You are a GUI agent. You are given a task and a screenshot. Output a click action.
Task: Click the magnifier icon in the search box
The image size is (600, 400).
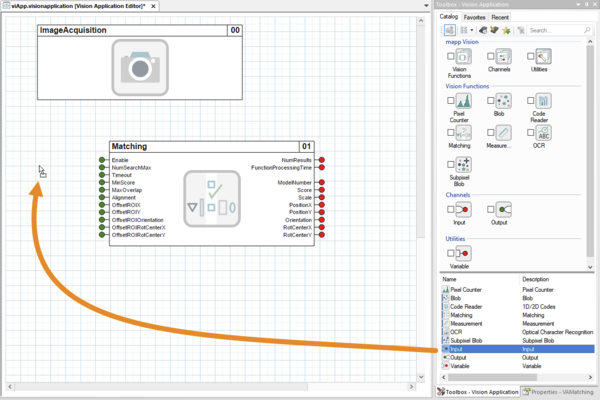(x=587, y=30)
